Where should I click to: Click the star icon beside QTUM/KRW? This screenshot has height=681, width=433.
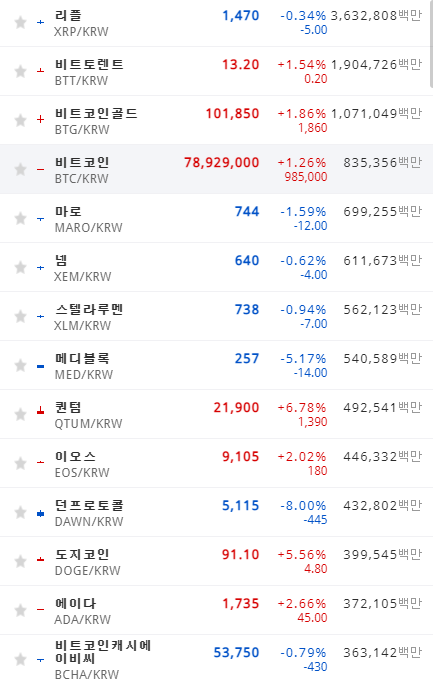pos(20,414)
